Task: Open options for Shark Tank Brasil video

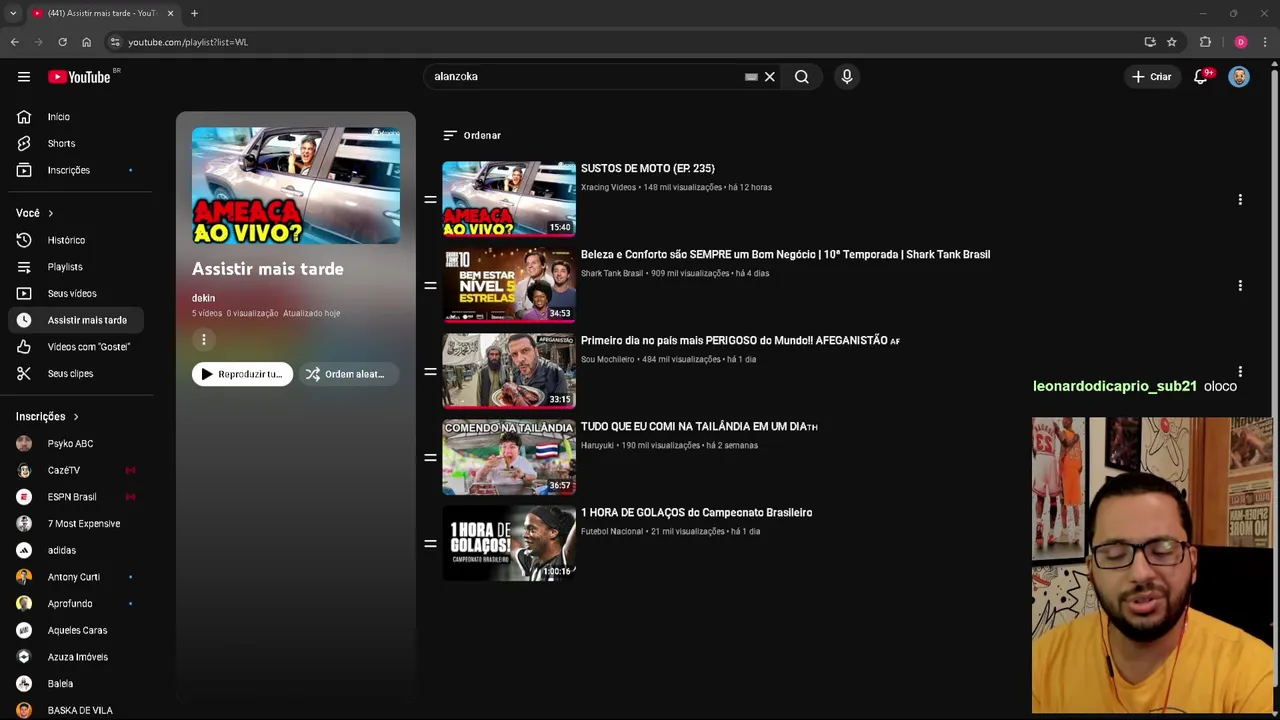Action: tap(1240, 286)
